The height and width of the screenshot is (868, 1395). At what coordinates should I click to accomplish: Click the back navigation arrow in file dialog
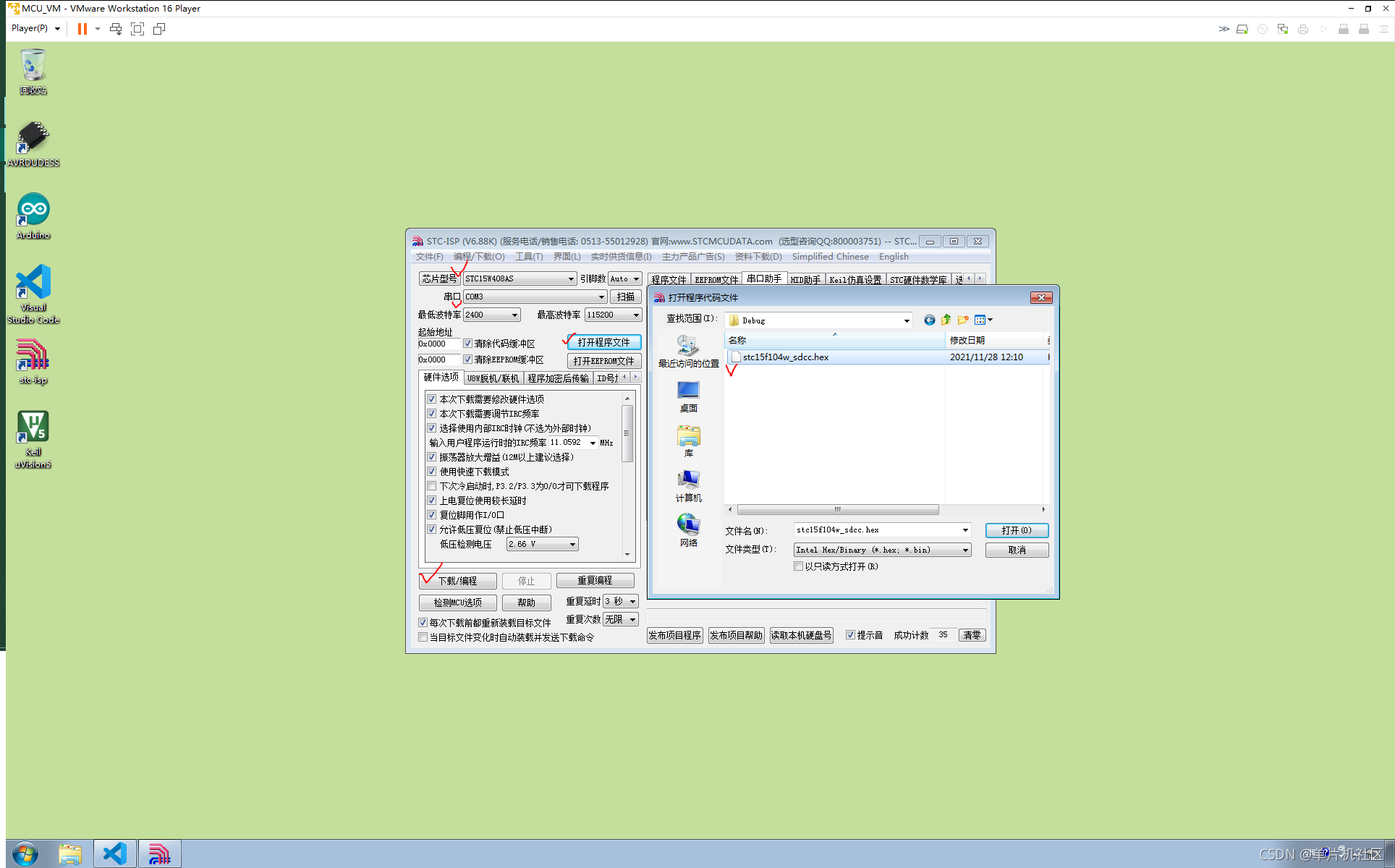click(930, 320)
